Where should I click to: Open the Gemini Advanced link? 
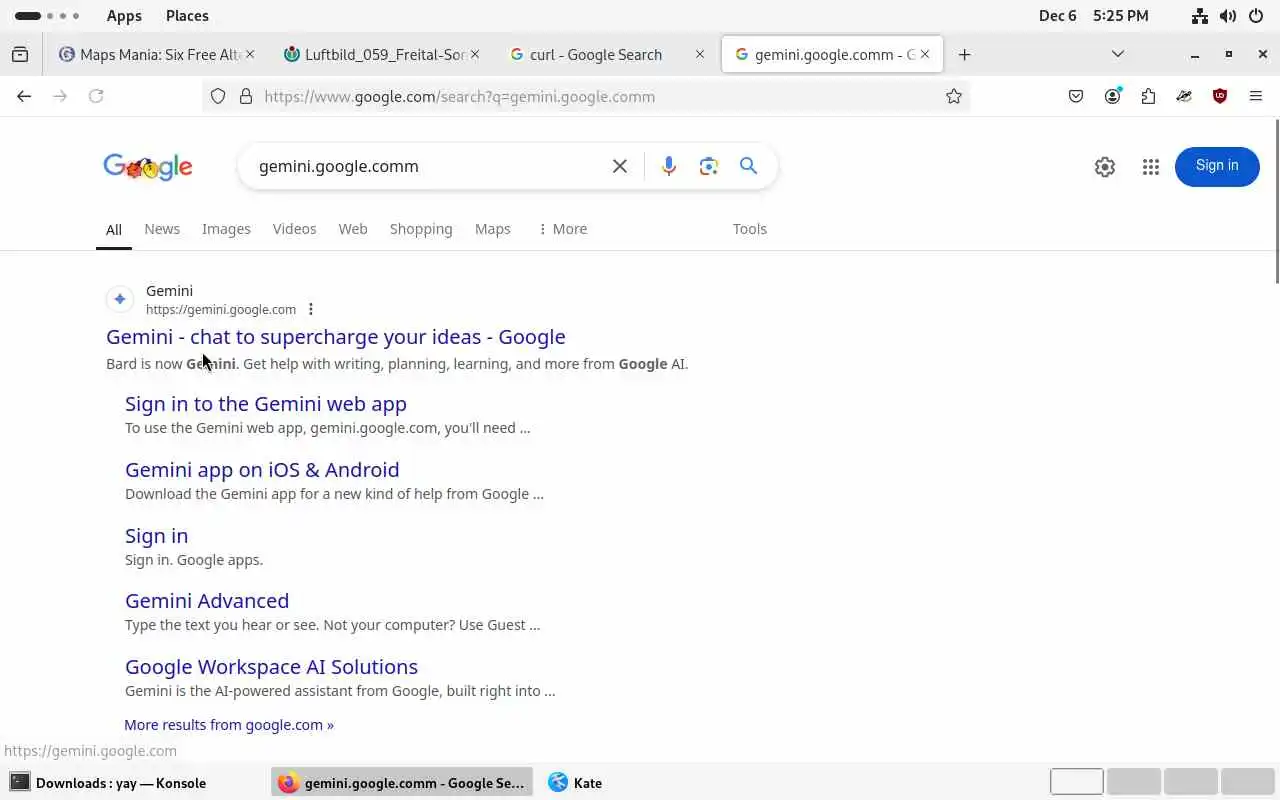207,601
